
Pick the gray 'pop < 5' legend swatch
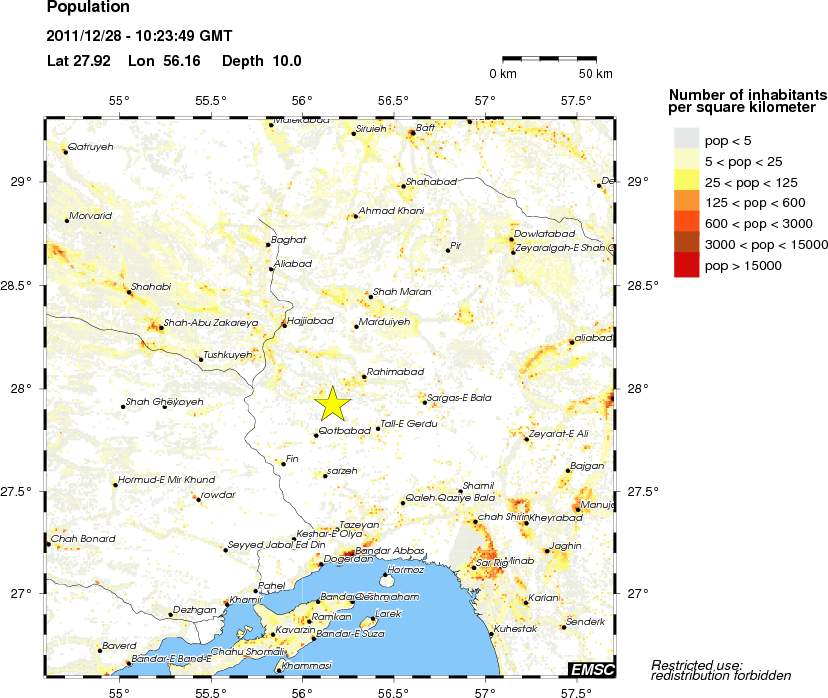tap(686, 139)
